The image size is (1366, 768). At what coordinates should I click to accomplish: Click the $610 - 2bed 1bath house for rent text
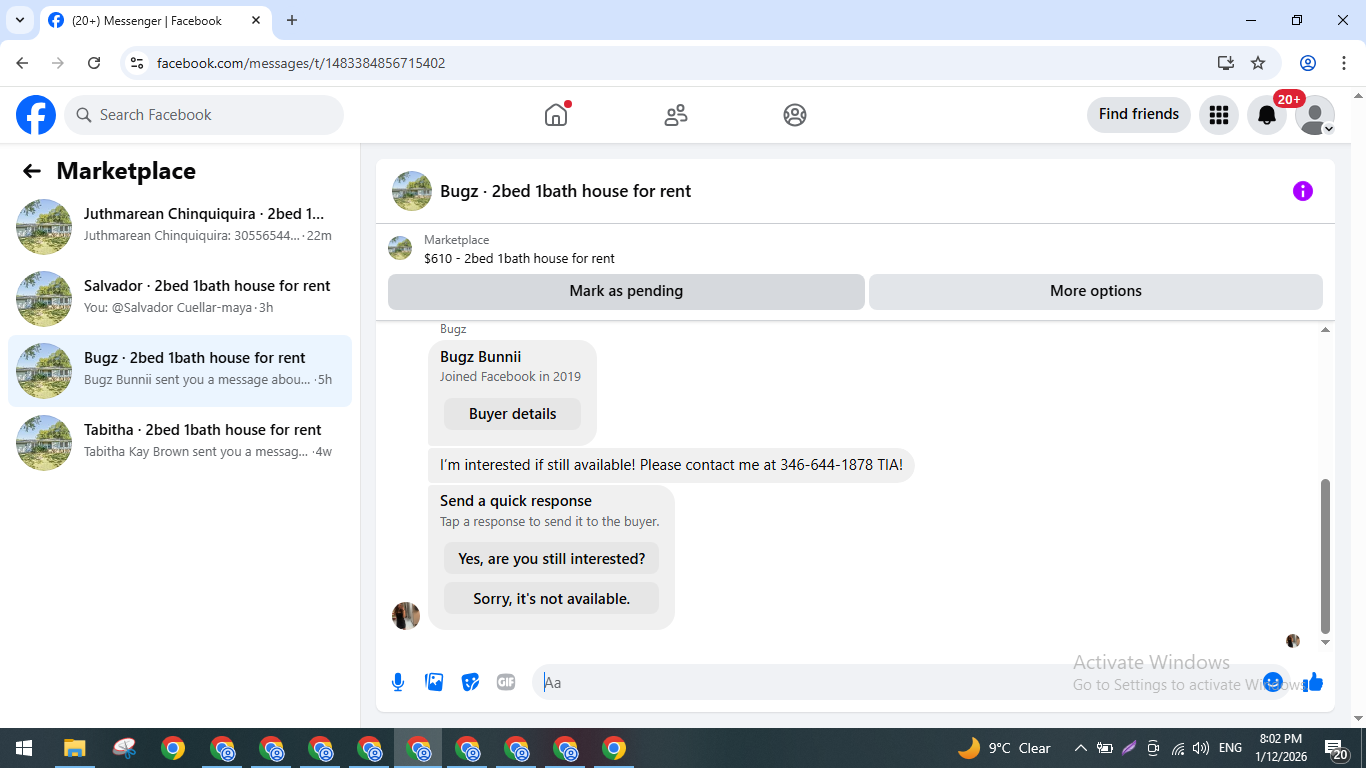pyautogui.click(x=519, y=258)
